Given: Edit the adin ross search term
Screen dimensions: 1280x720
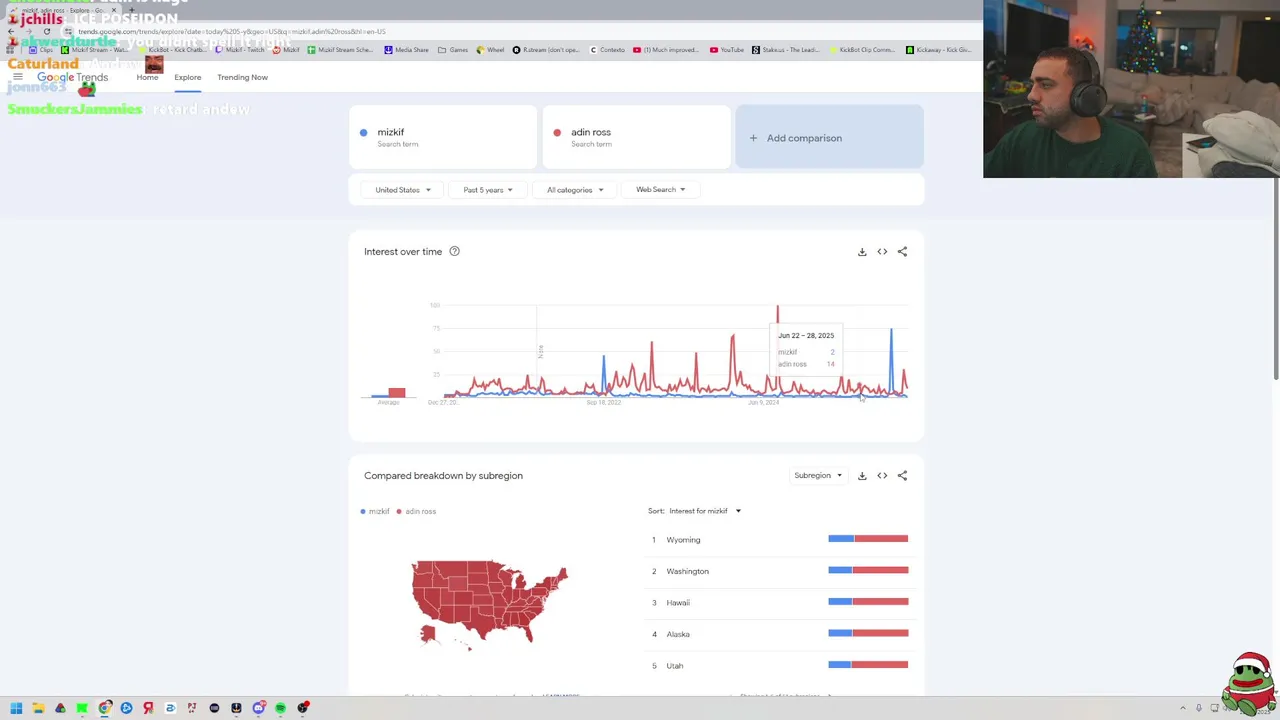Looking at the screenshot, I should (x=636, y=137).
